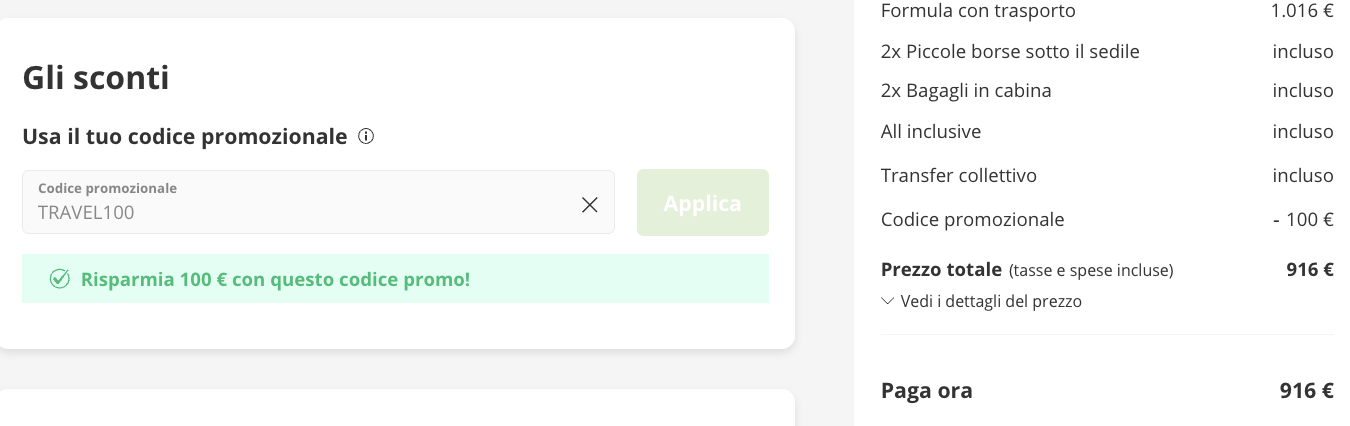Click the info icon beside promo code heading
Image resolution: width=1350 pixels, height=426 pixels.
coord(366,137)
